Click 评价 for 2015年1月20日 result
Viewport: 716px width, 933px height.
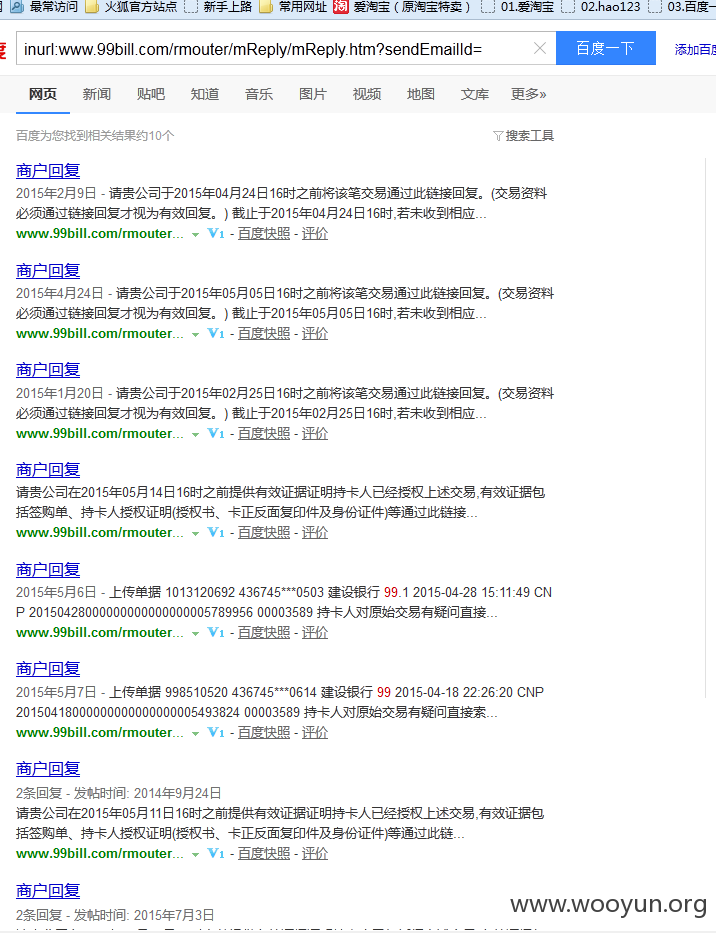click(x=315, y=433)
